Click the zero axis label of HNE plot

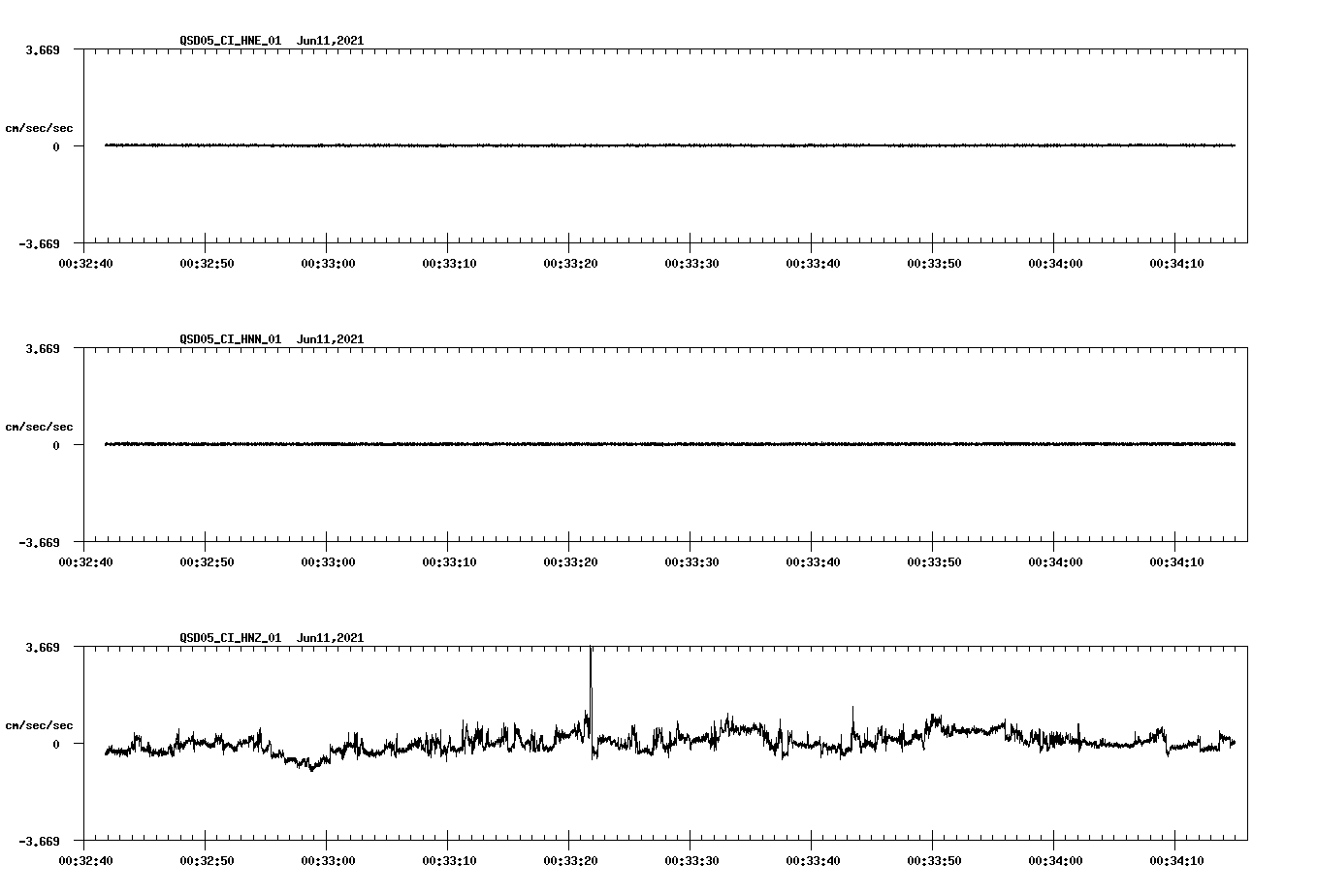tap(56, 146)
